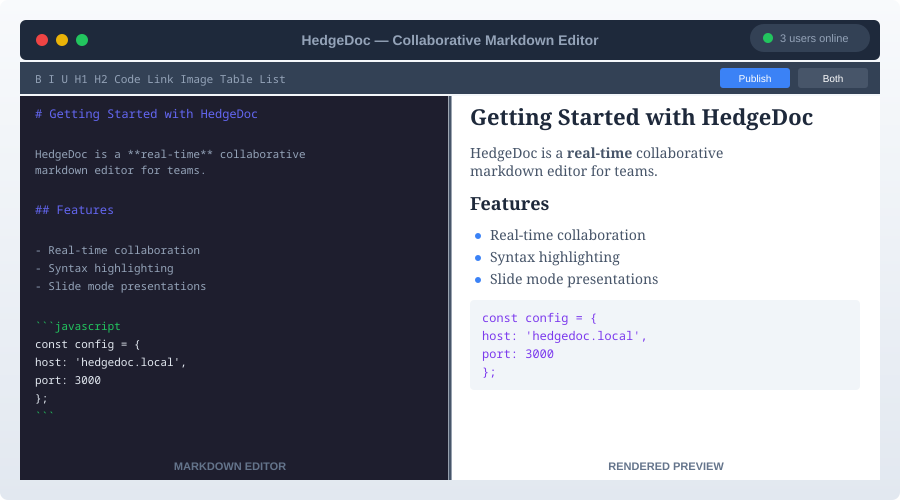This screenshot has height=500, width=900.
Task: Click 'port: 3000' in the editor
Action: pyautogui.click(x=68, y=380)
